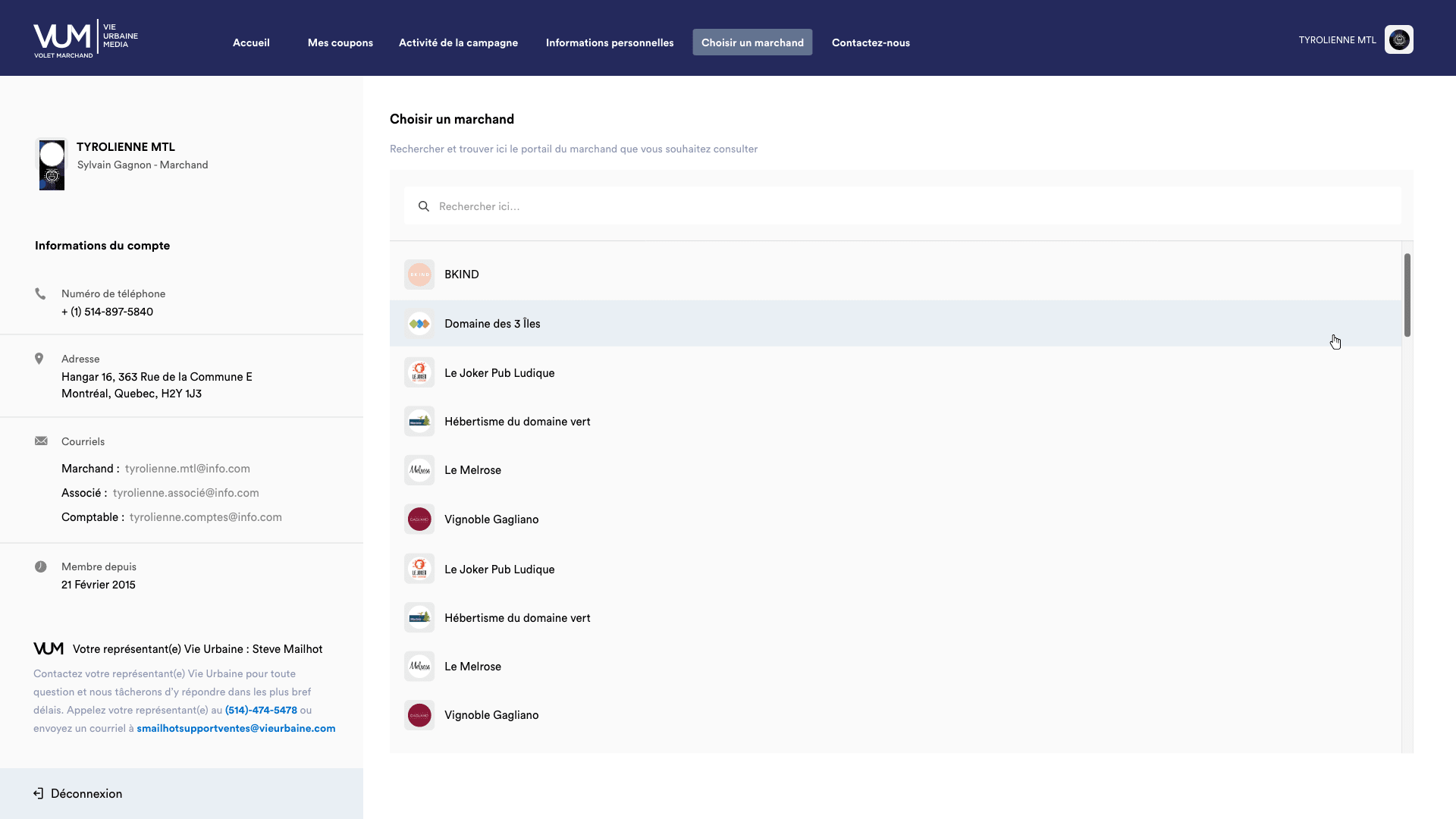
Task: Click the first Le Melrose logo
Action: (419, 470)
